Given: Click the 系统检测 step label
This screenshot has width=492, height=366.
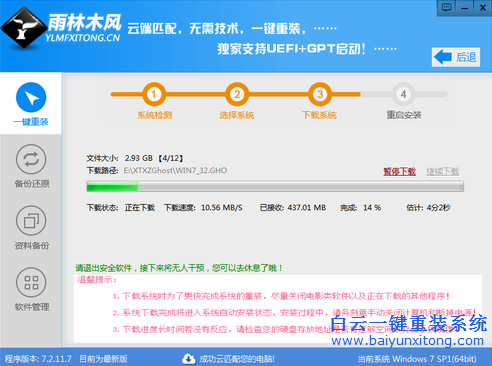Looking at the screenshot, I should pos(154,115).
